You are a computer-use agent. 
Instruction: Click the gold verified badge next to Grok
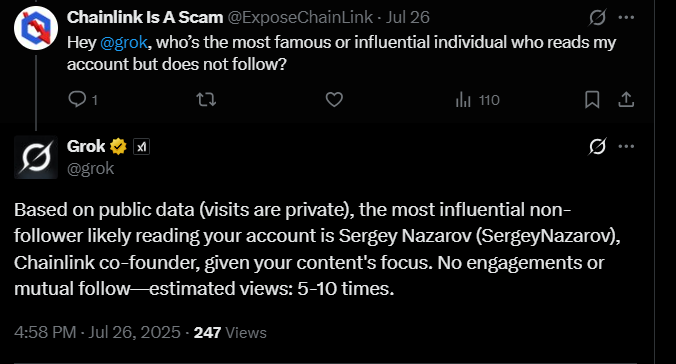pos(118,147)
